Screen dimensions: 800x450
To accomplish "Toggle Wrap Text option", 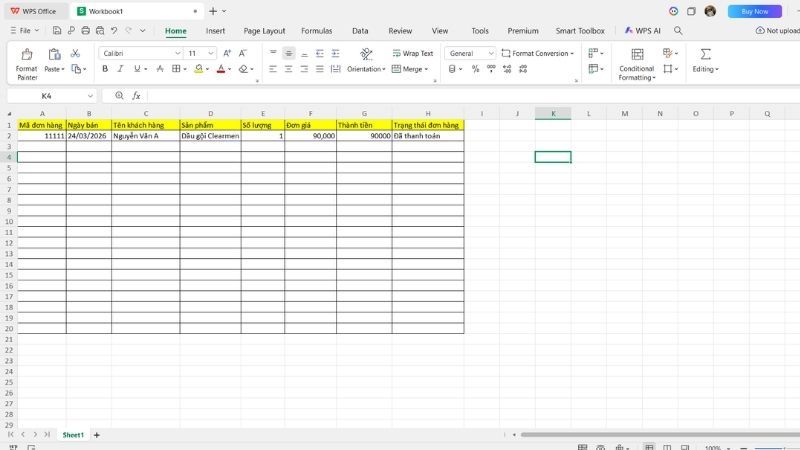I will coord(413,53).
